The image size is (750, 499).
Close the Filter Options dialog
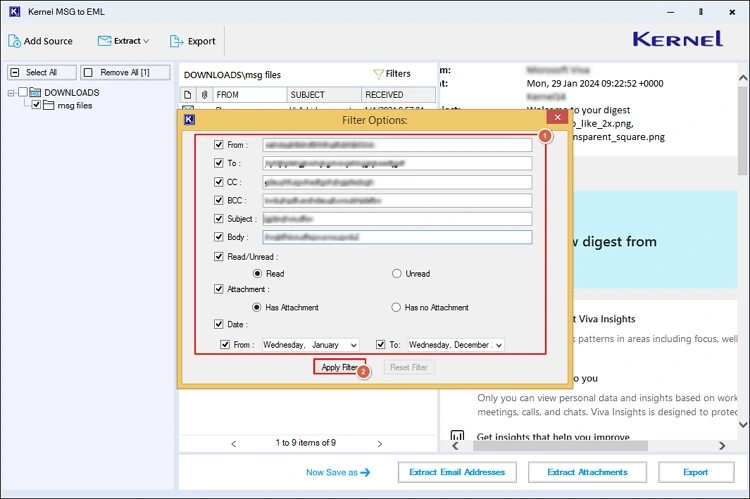(x=557, y=117)
